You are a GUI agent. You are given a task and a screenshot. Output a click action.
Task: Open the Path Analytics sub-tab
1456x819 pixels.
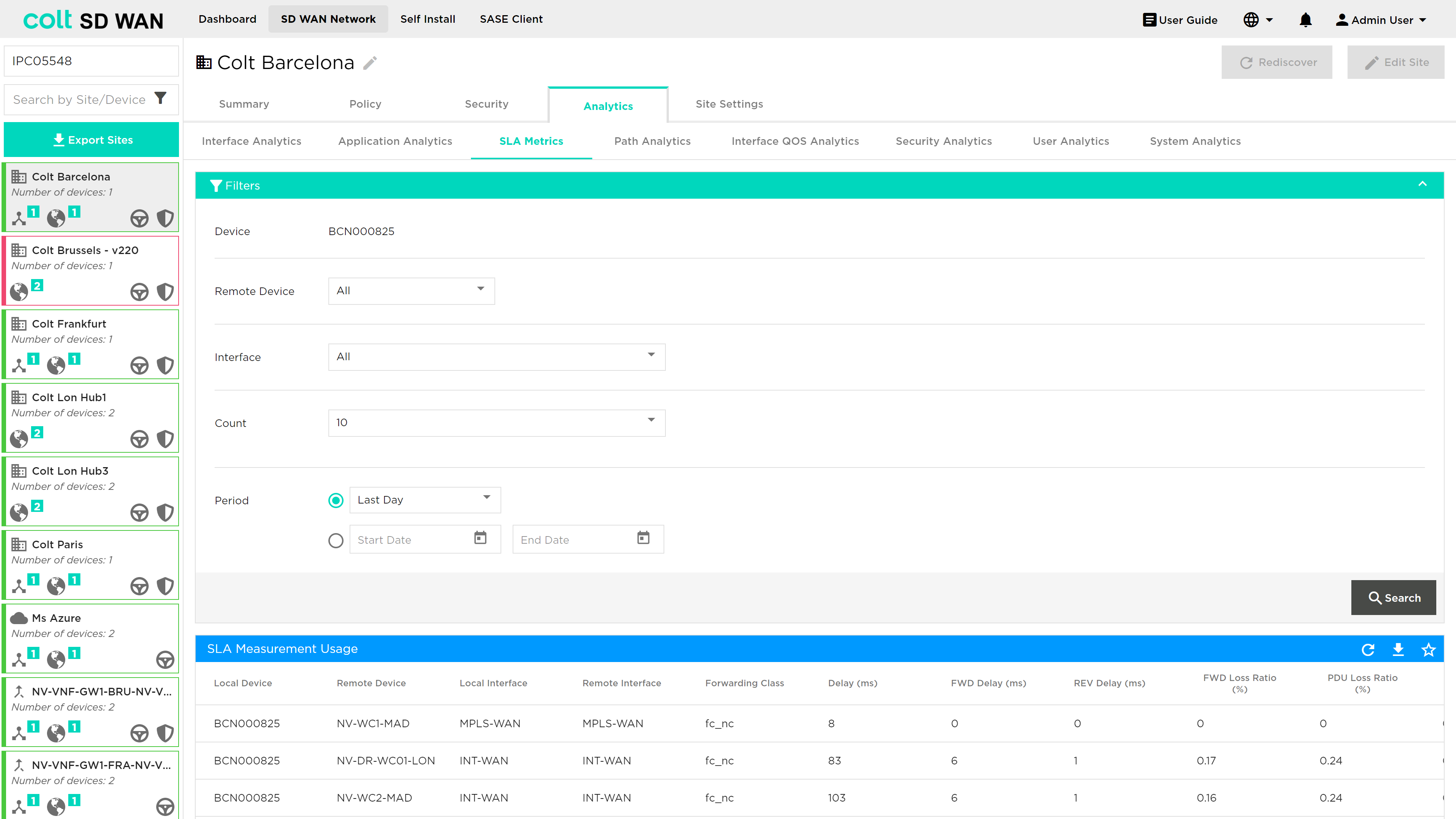pos(652,141)
